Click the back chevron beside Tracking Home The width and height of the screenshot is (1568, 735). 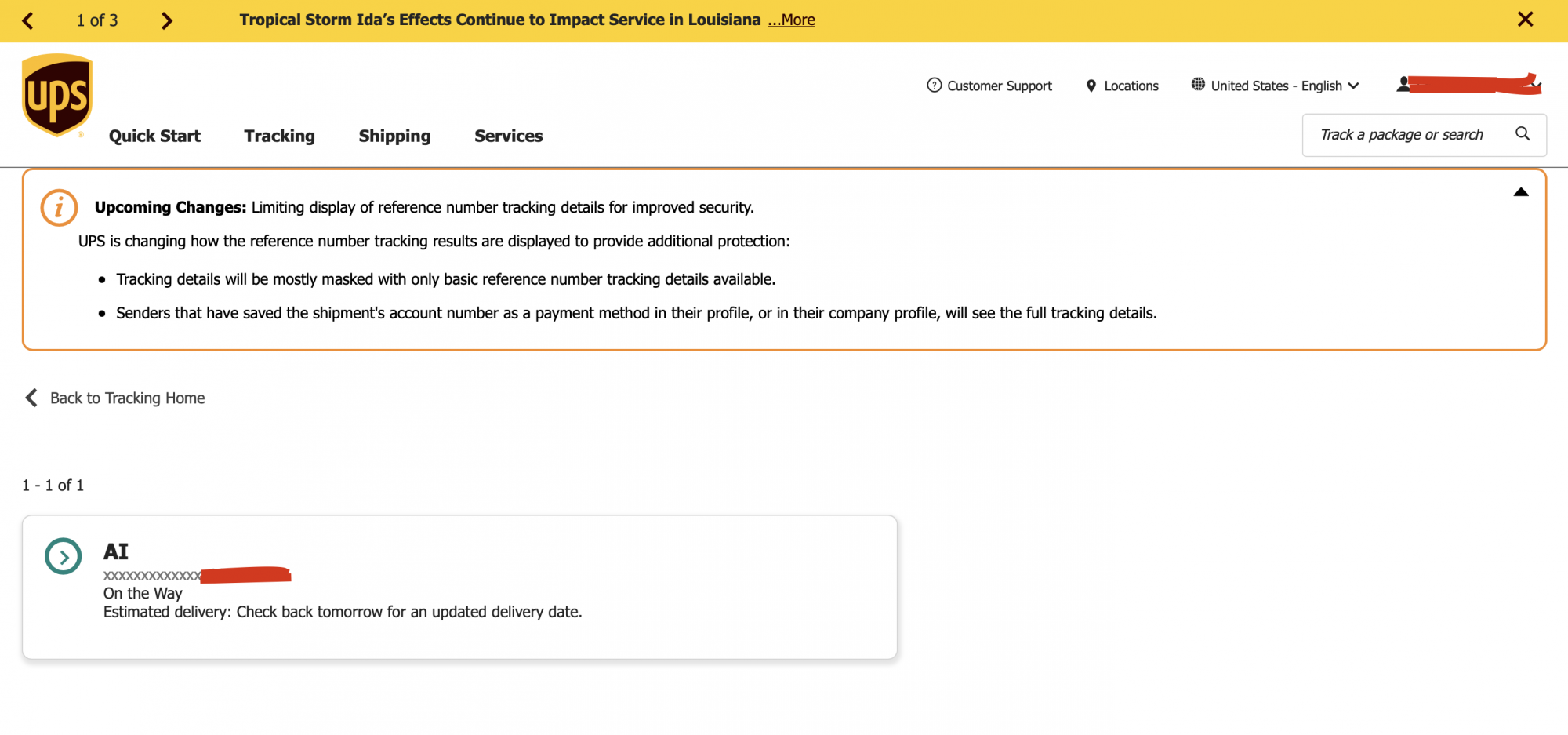(x=31, y=398)
